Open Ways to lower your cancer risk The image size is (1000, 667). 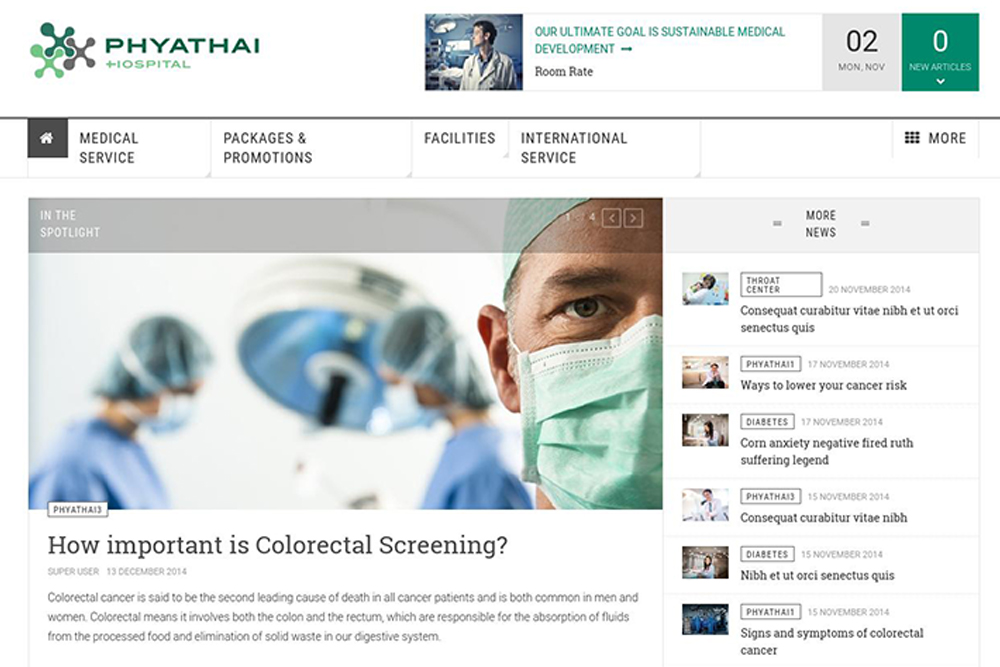tap(823, 385)
